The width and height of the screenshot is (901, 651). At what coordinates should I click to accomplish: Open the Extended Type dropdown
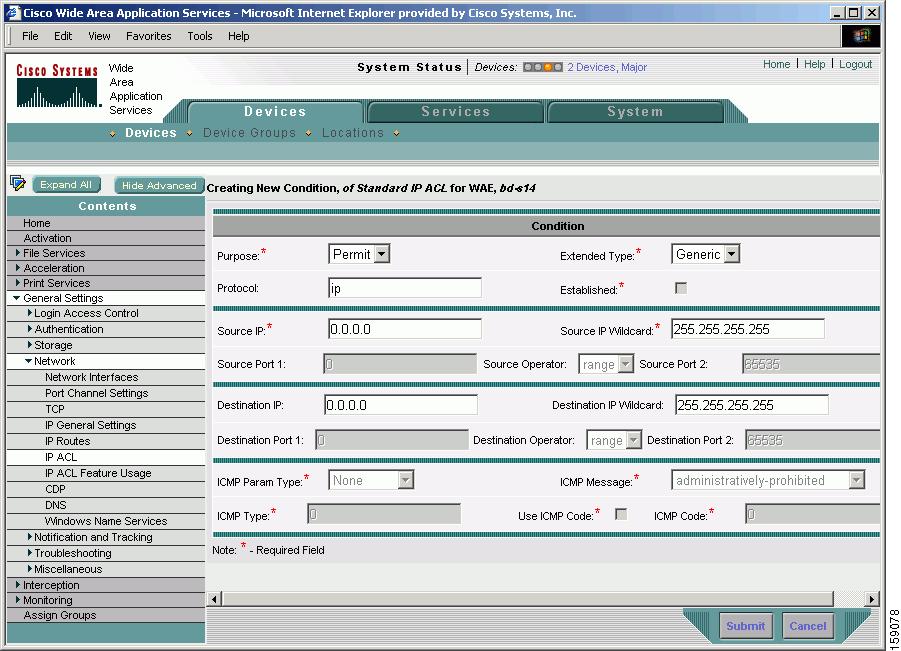[705, 254]
